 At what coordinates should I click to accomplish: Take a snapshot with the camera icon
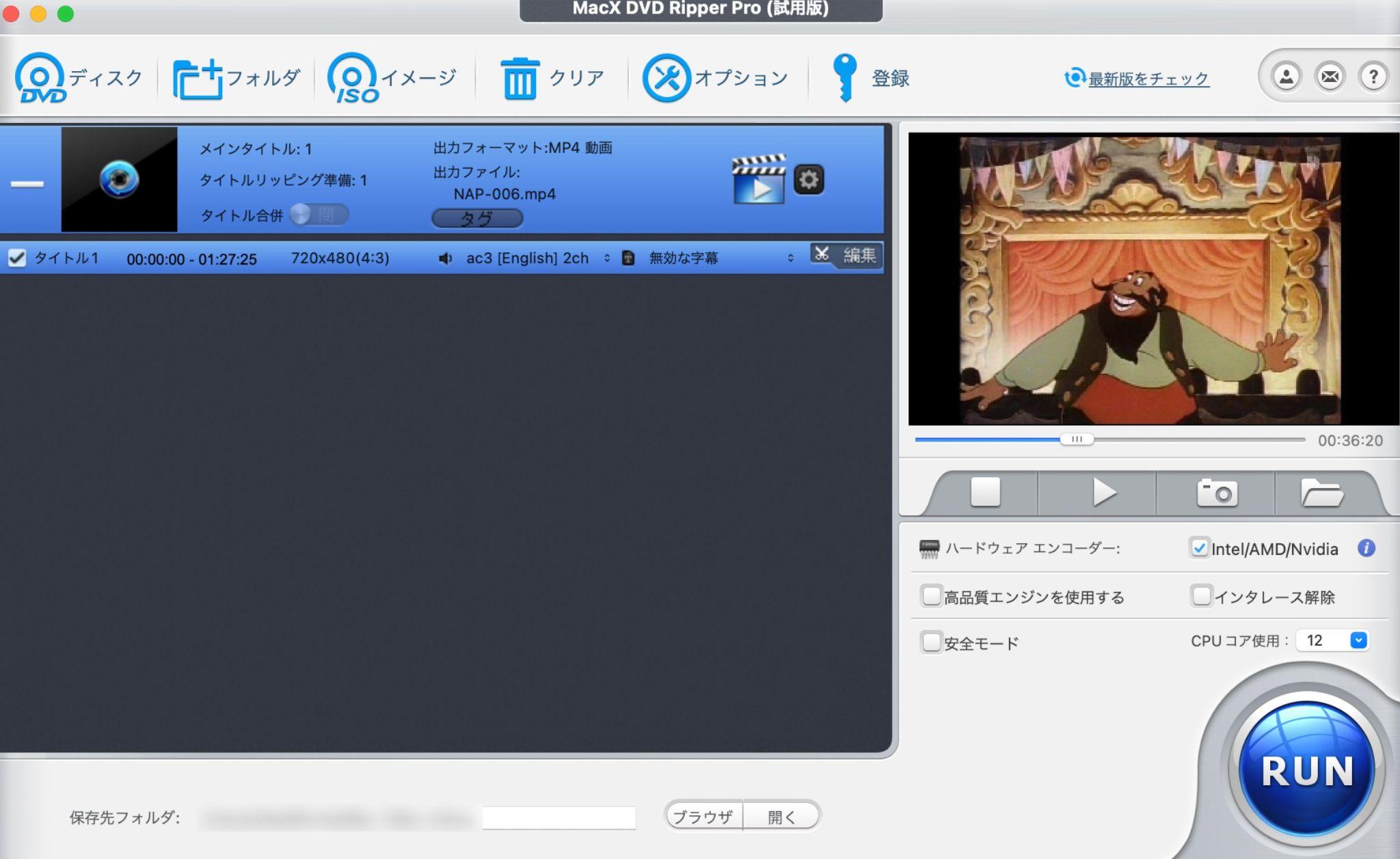(x=1217, y=493)
